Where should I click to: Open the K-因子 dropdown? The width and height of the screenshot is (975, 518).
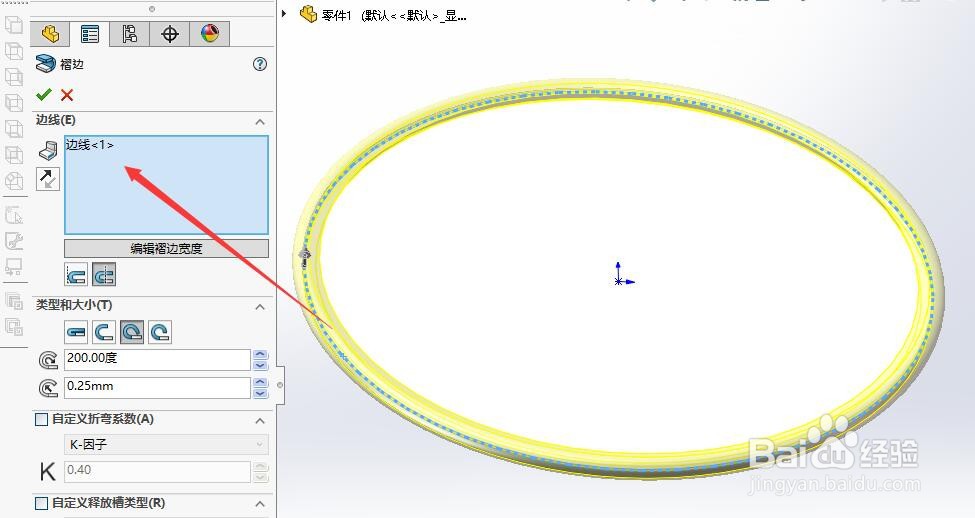click(x=167, y=445)
